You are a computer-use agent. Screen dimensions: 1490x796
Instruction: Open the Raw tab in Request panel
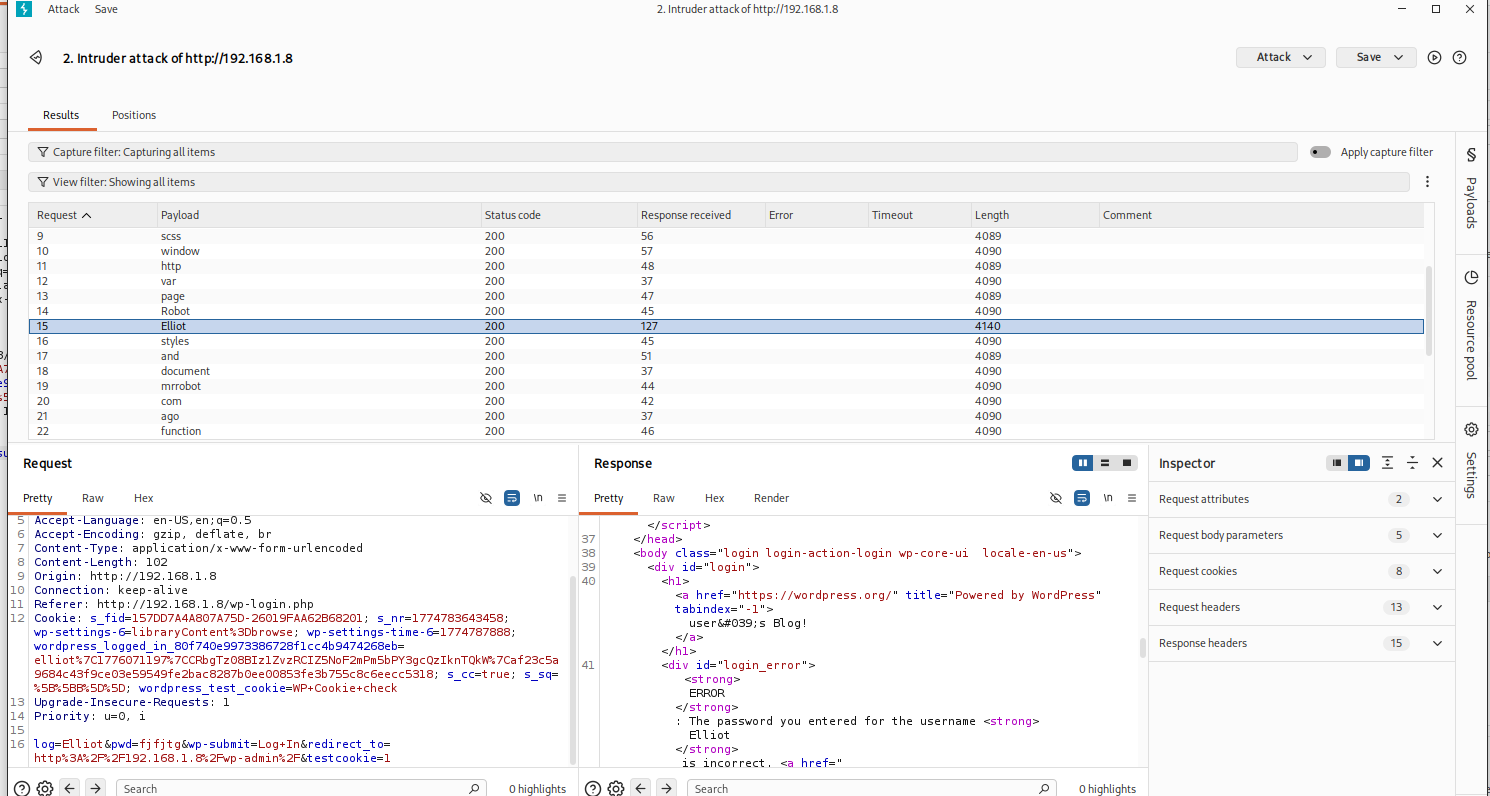93,498
